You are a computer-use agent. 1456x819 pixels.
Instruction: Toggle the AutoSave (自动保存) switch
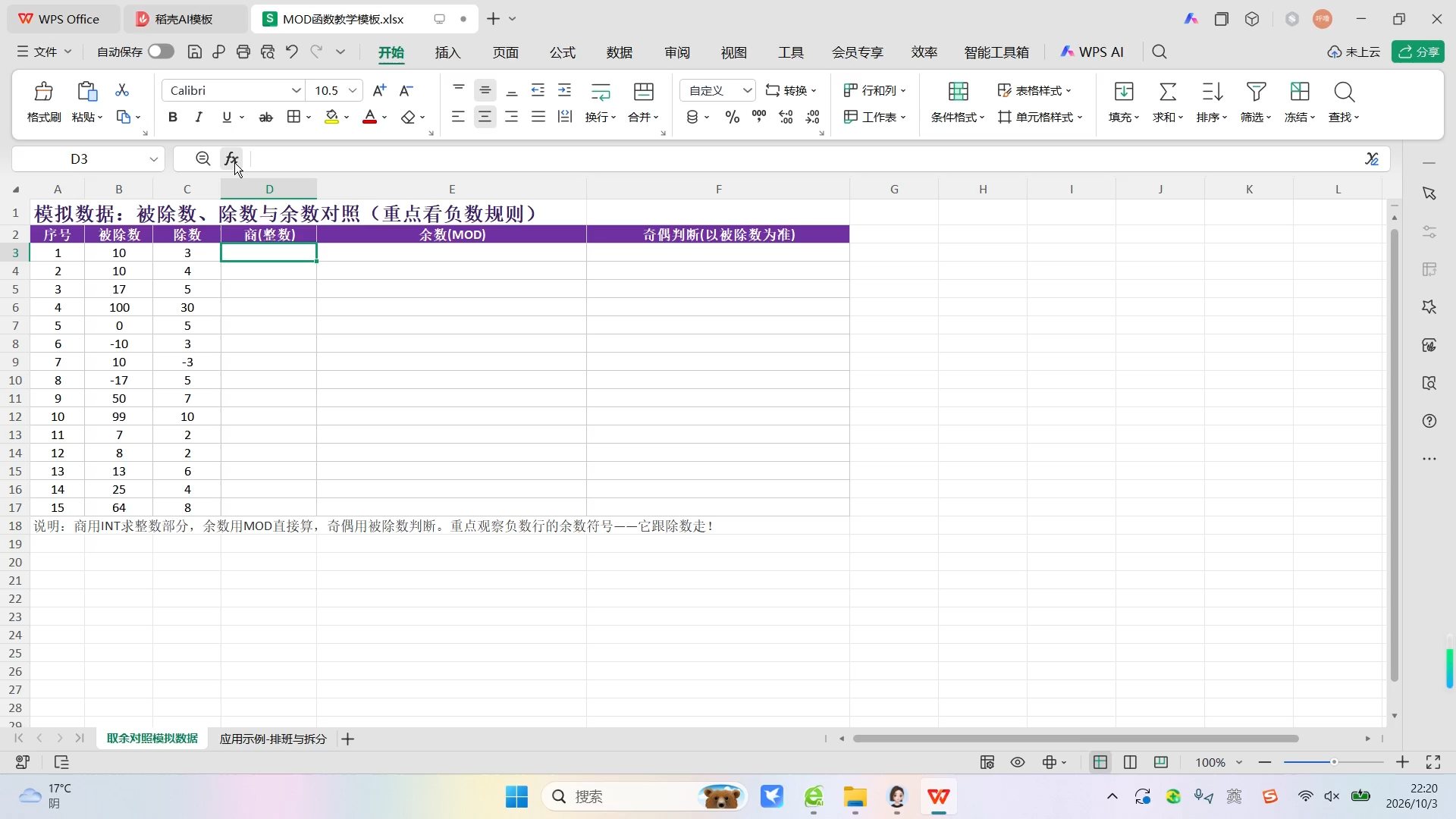pyautogui.click(x=161, y=51)
